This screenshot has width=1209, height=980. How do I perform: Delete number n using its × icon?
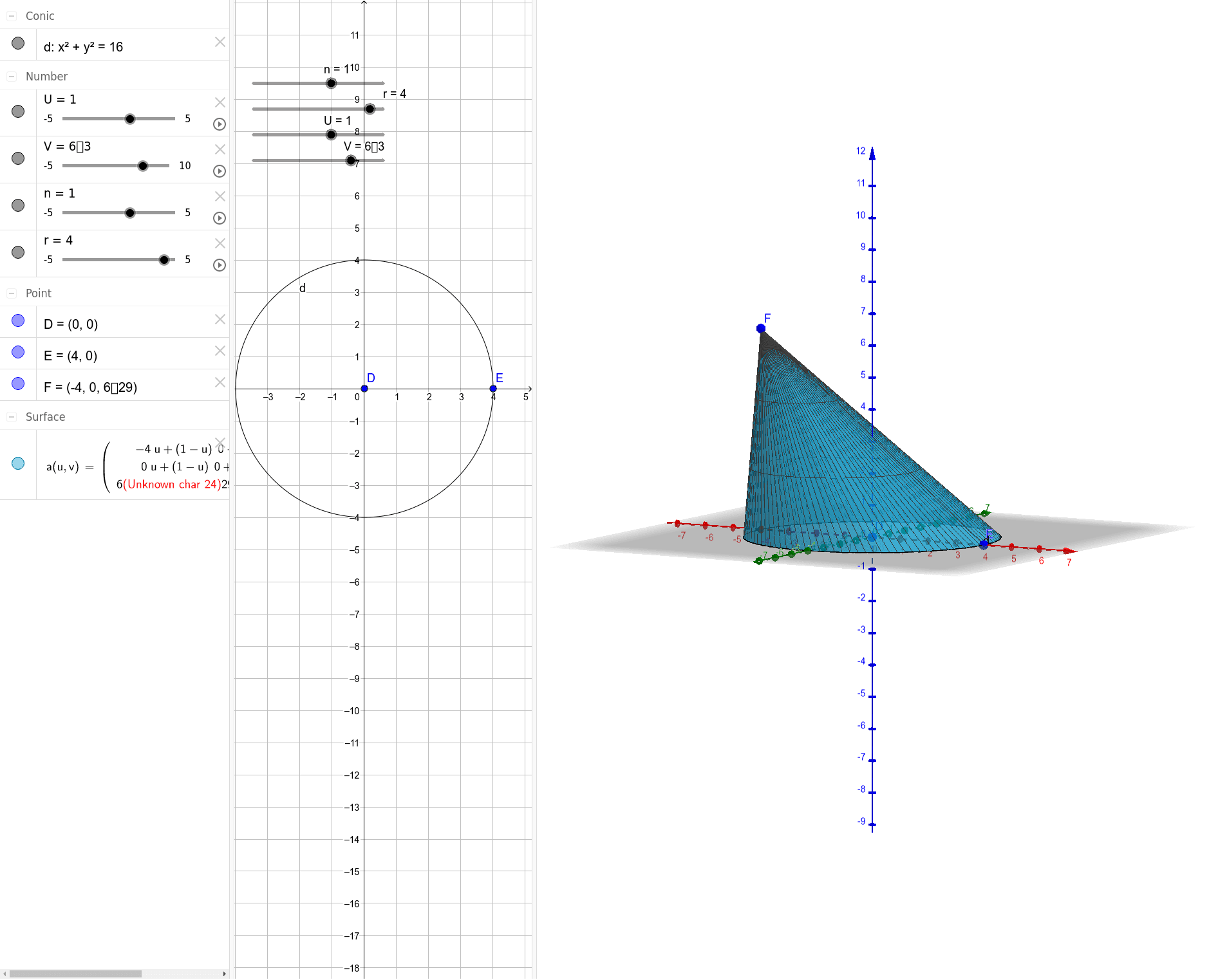pyautogui.click(x=220, y=196)
